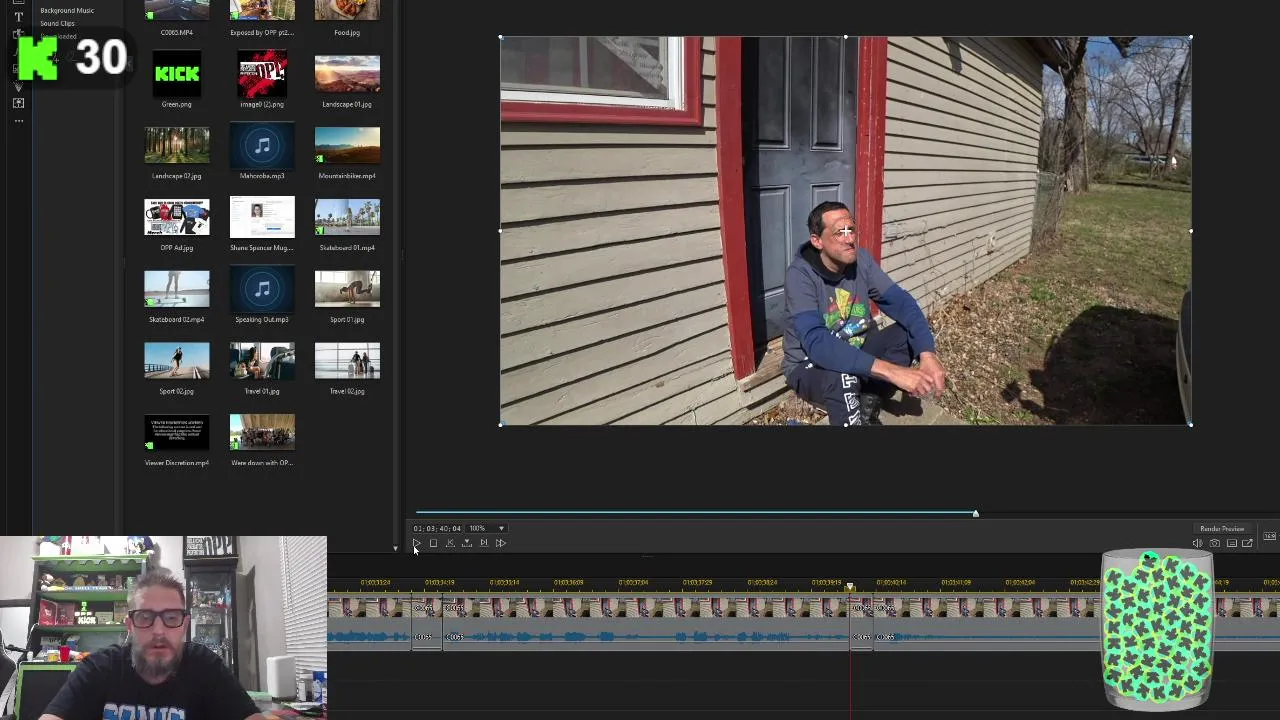
Task: Select the Travel 02.jpg thumbnail
Action: click(x=347, y=361)
